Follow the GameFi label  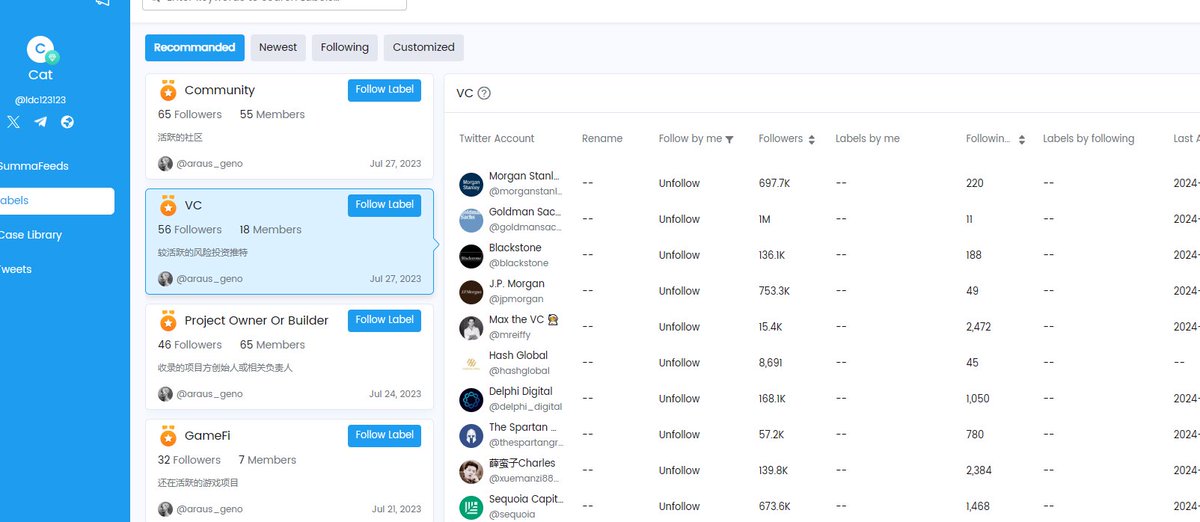tap(384, 435)
